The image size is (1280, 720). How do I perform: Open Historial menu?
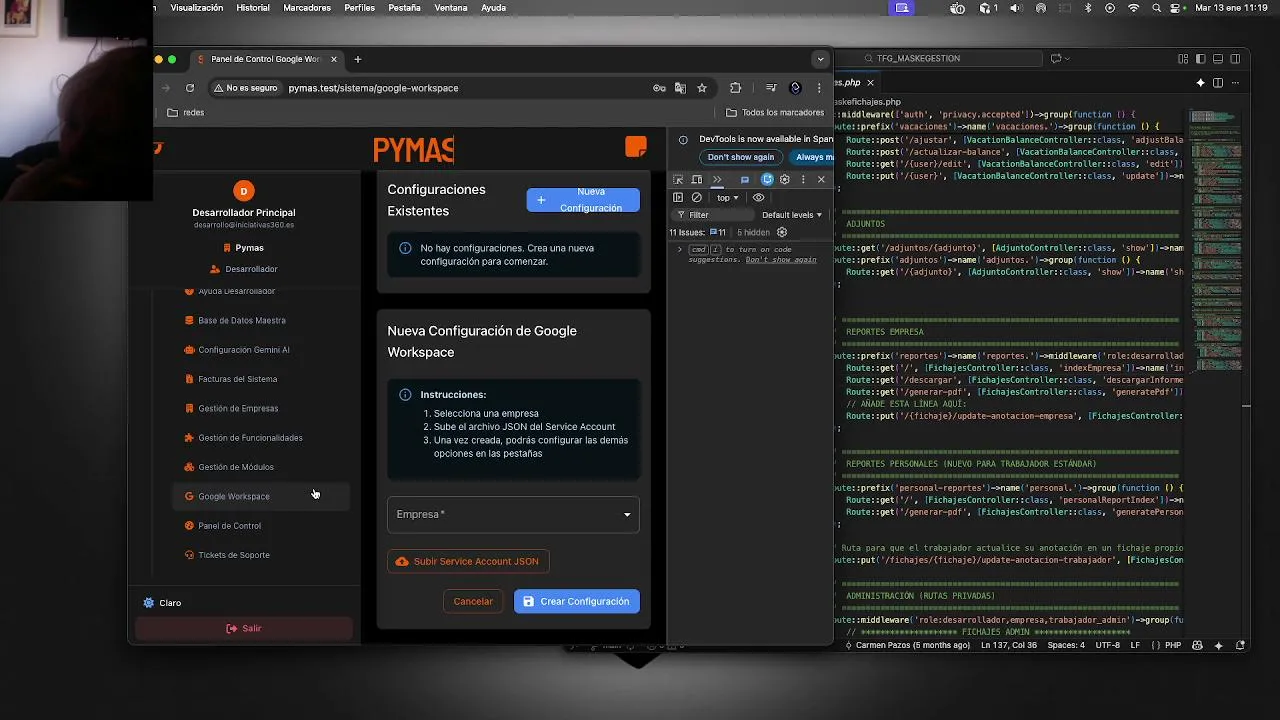(253, 8)
